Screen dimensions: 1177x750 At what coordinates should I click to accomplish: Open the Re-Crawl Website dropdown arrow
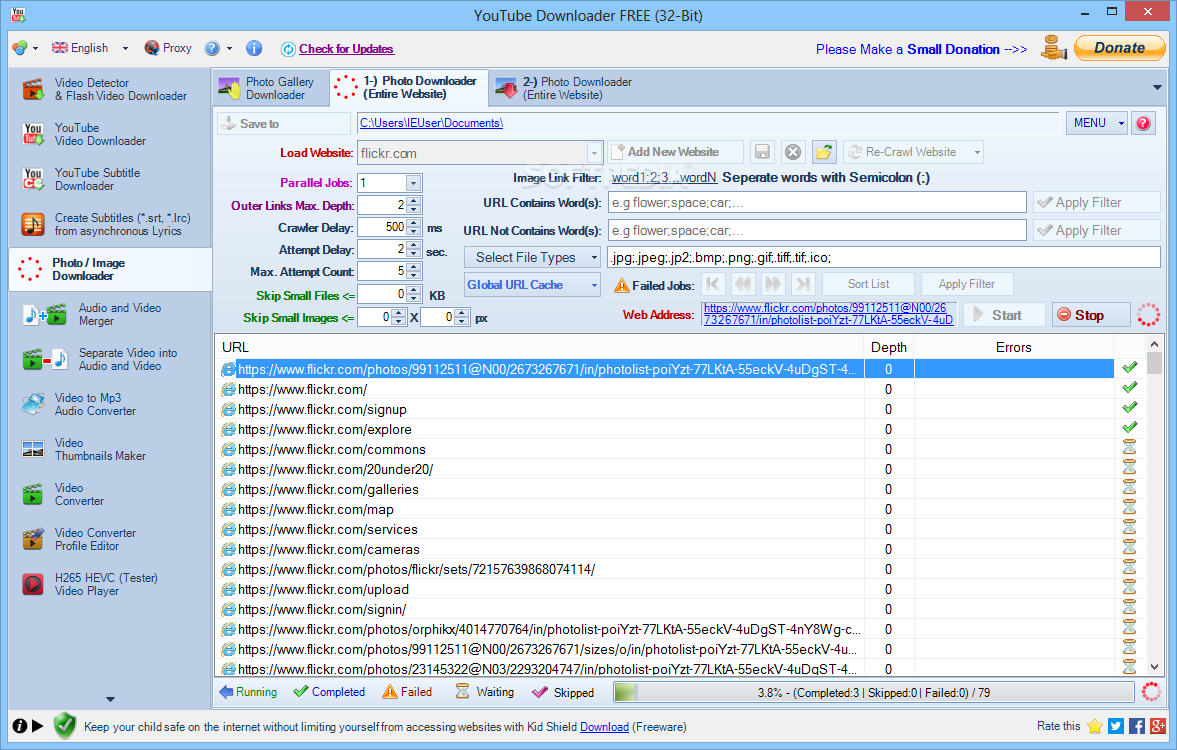[x=977, y=152]
